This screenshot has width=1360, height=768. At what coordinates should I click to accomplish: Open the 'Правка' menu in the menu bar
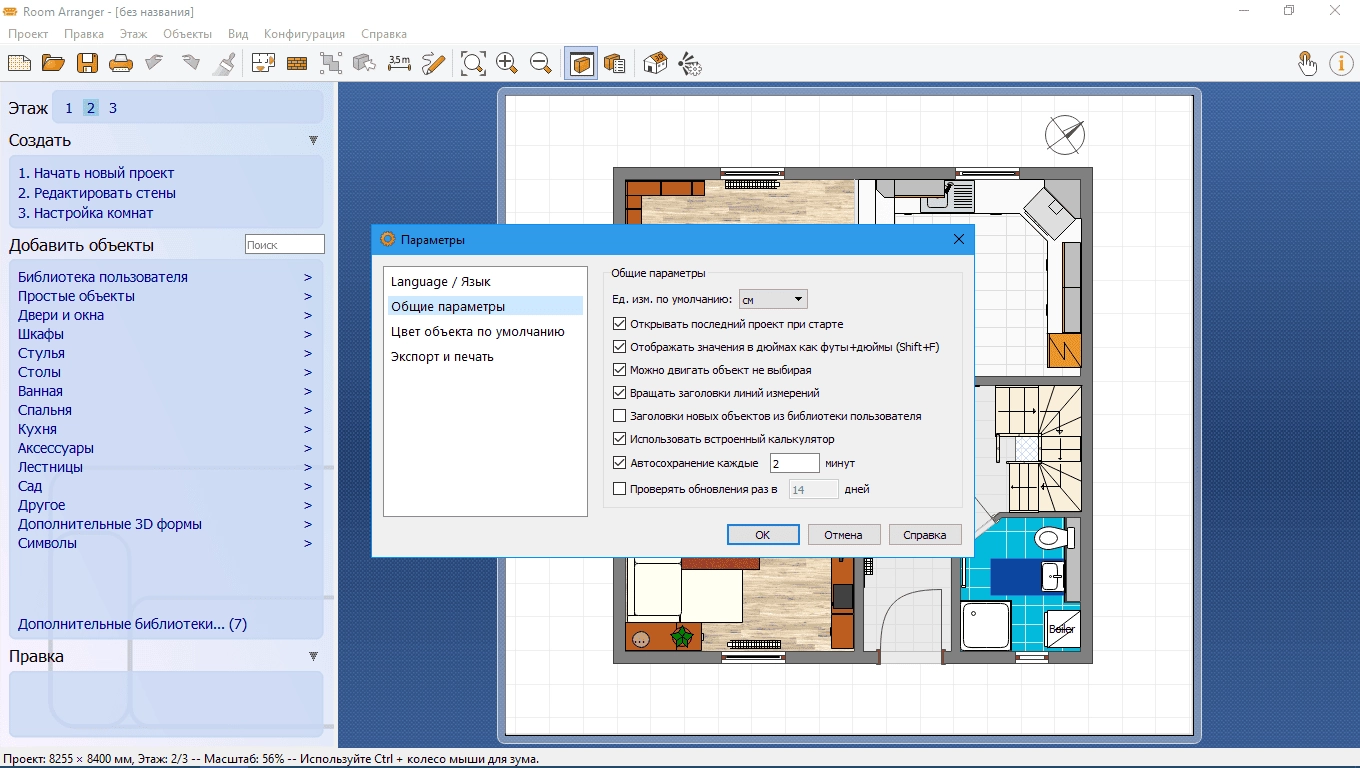(84, 34)
